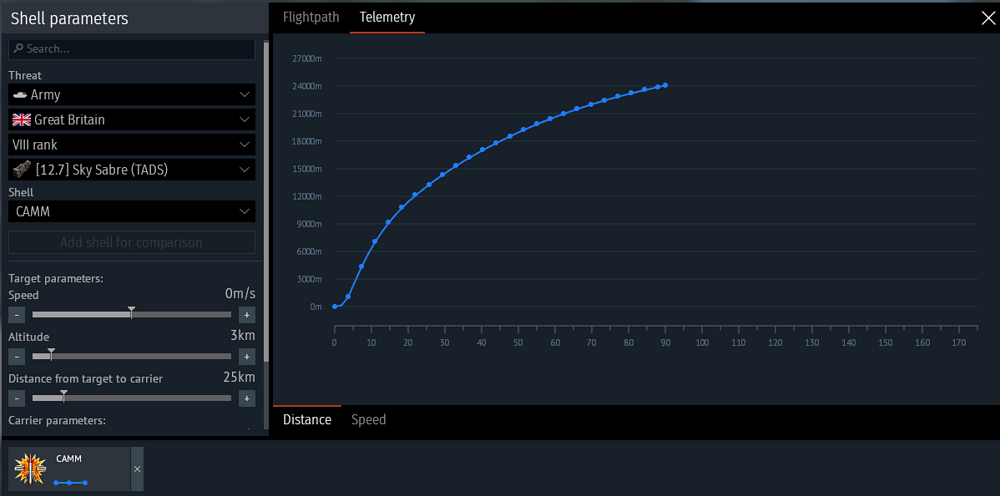The width and height of the screenshot is (1000, 496).
Task: Click the Sky Sabre vehicle icon
Action: (22, 169)
